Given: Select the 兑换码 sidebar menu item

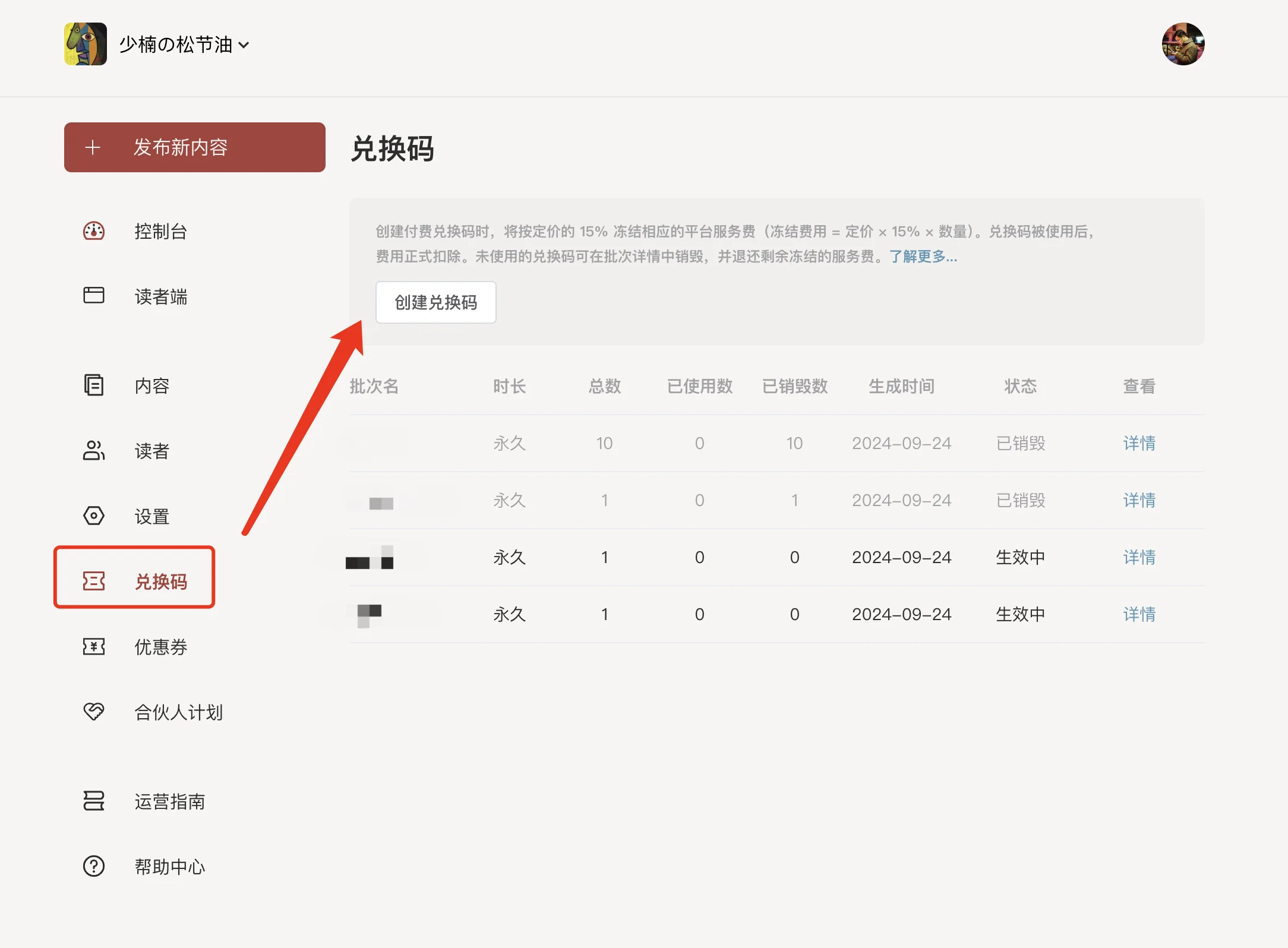Looking at the screenshot, I should pyautogui.click(x=160, y=581).
